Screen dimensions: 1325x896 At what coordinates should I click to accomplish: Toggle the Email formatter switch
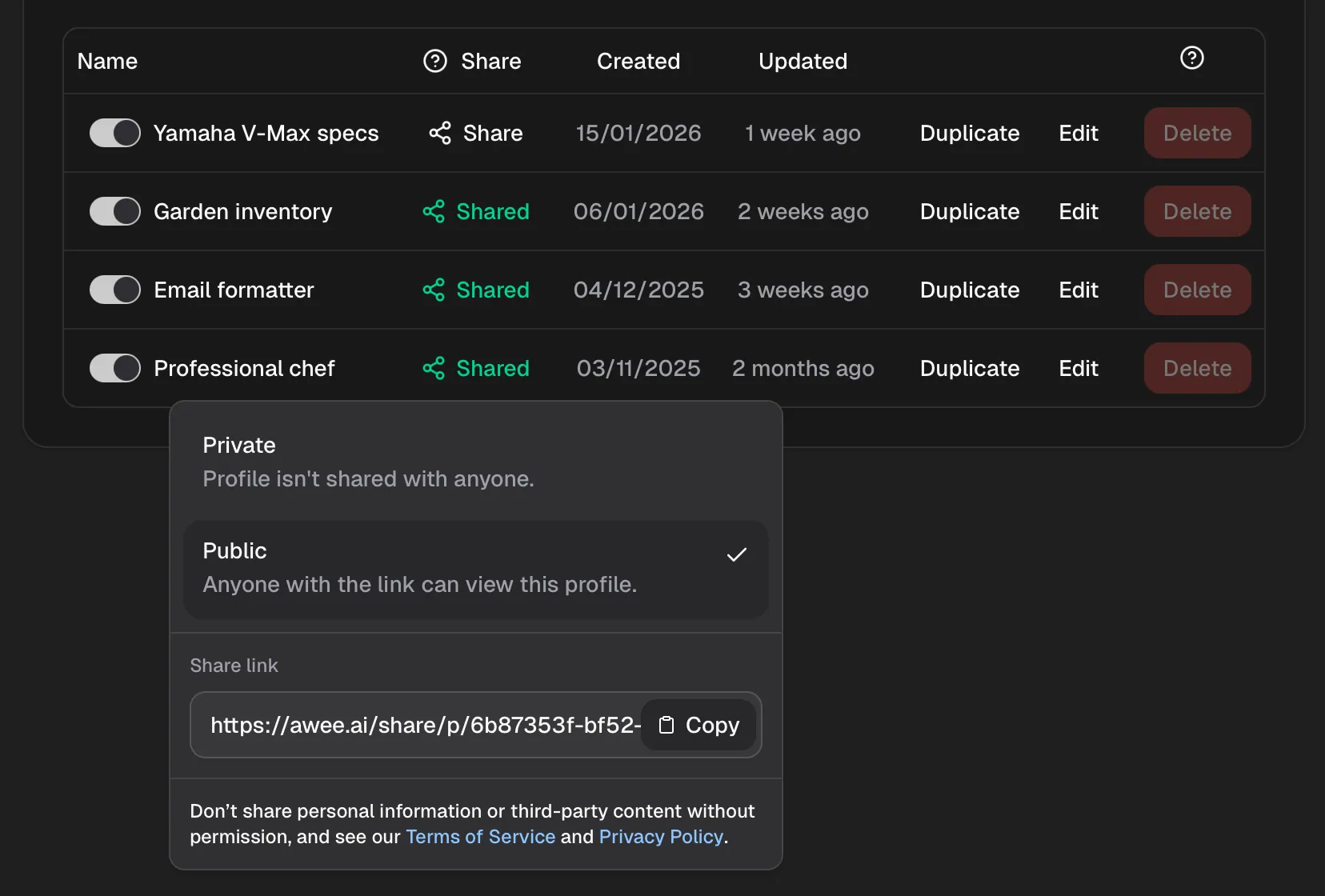tap(114, 290)
